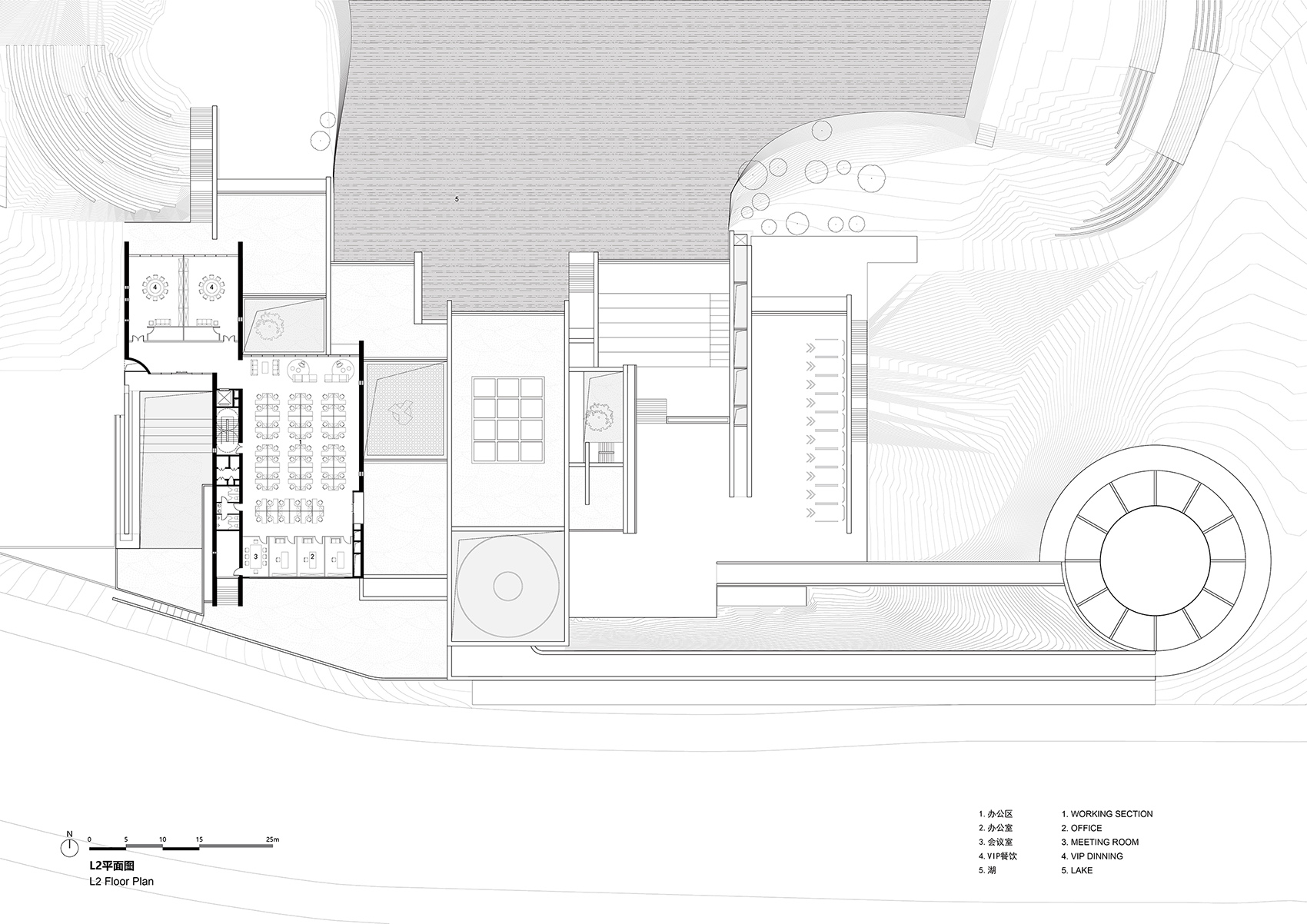
Task: Click the 'L2 Floor Plan' title text
Action: click(121, 881)
